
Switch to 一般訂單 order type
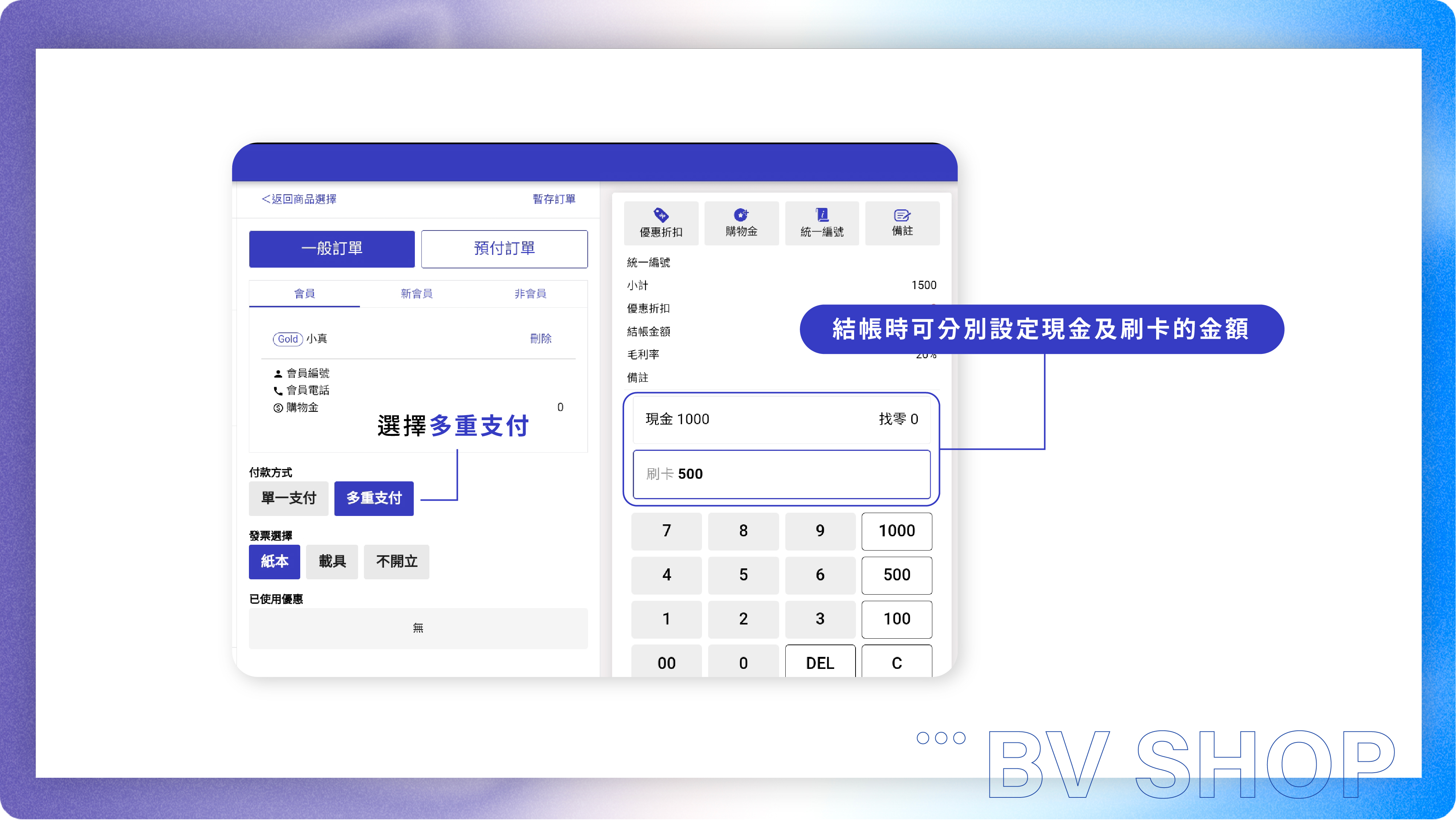pyautogui.click(x=332, y=249)
